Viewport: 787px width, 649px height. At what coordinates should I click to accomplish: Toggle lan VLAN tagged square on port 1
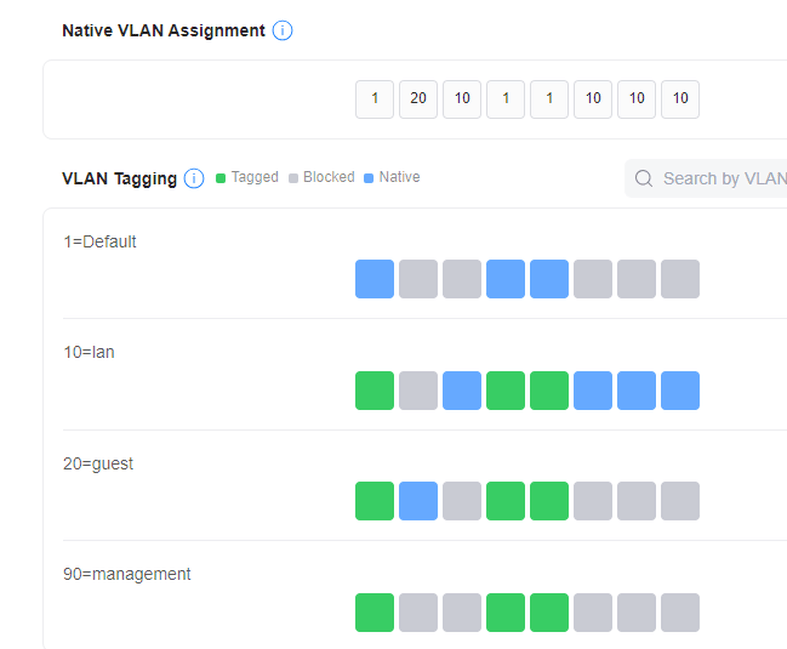(375, 390)
